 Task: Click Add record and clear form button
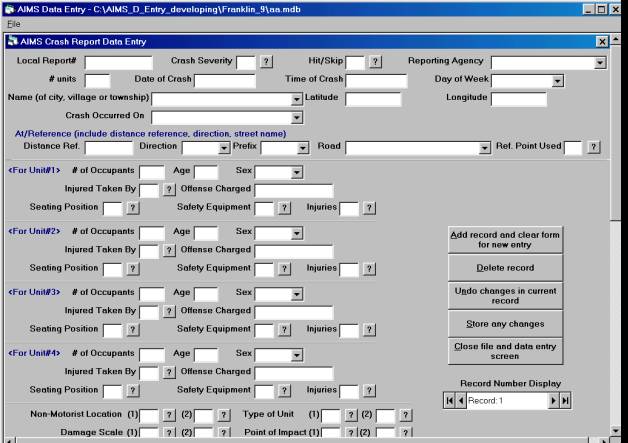pyautogui.click(x=505, y=240)
